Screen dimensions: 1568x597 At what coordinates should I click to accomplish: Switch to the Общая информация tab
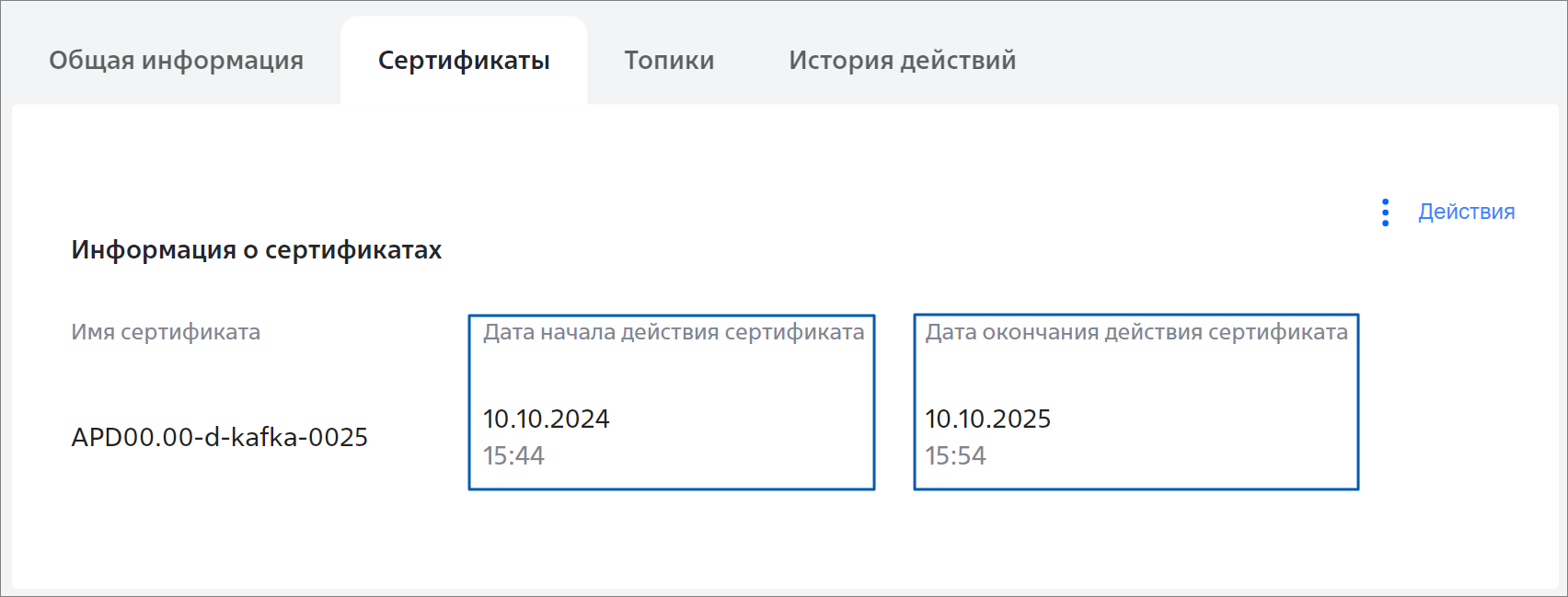[x=176, y=60]
